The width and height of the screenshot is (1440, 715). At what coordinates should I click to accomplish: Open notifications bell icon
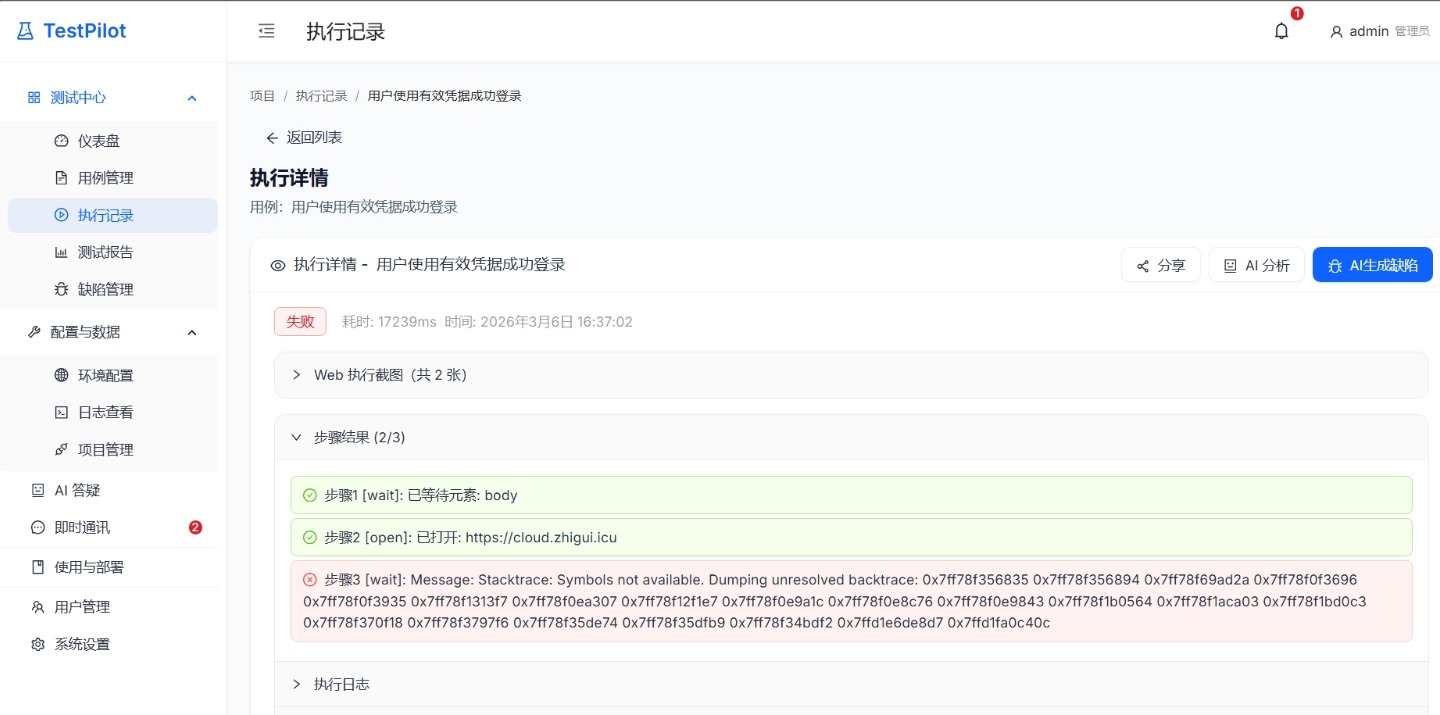[x=1281, y=31]
